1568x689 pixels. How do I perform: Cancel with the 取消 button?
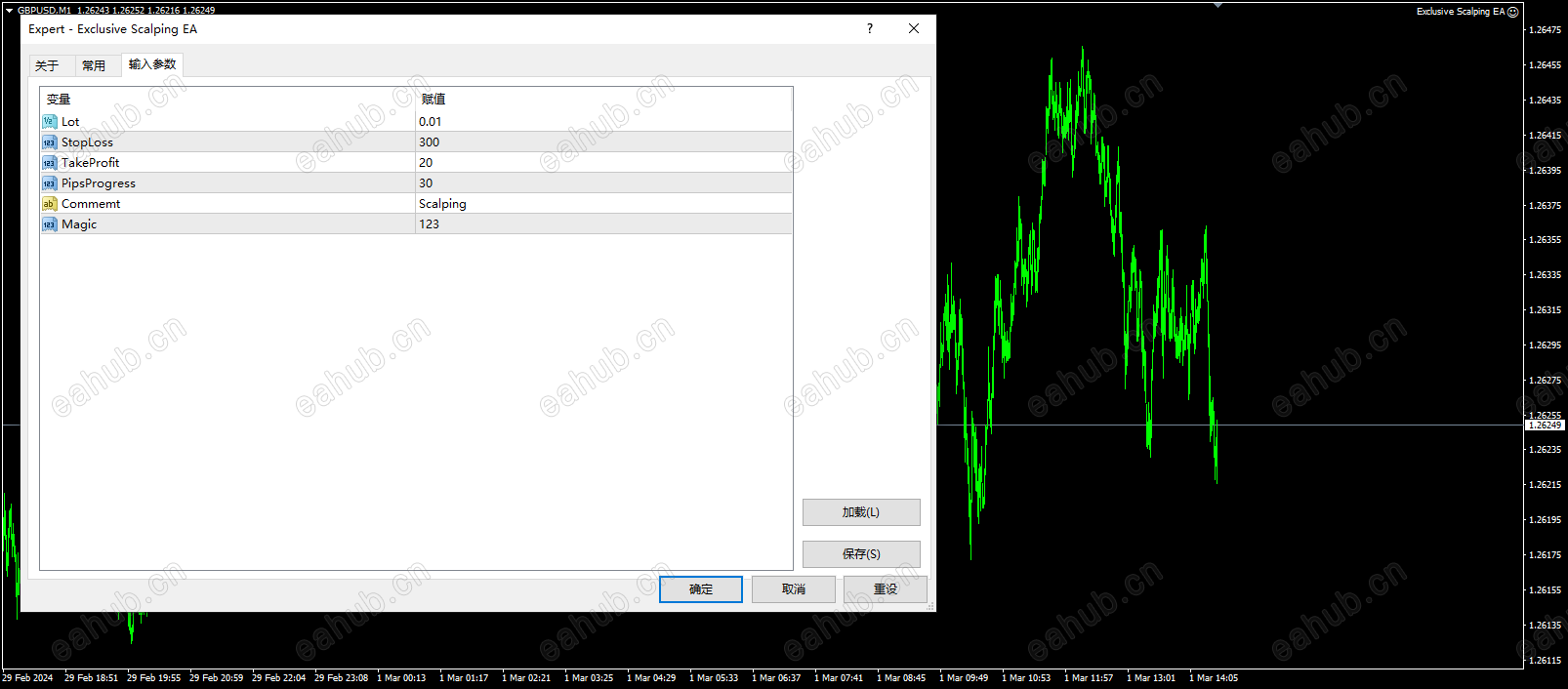[794, 589]
